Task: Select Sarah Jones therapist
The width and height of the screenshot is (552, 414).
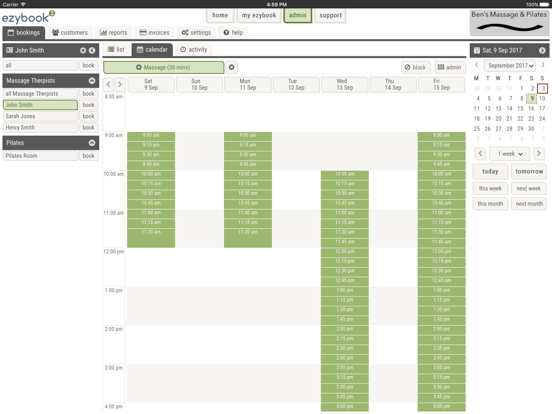Action: [40, 116]
